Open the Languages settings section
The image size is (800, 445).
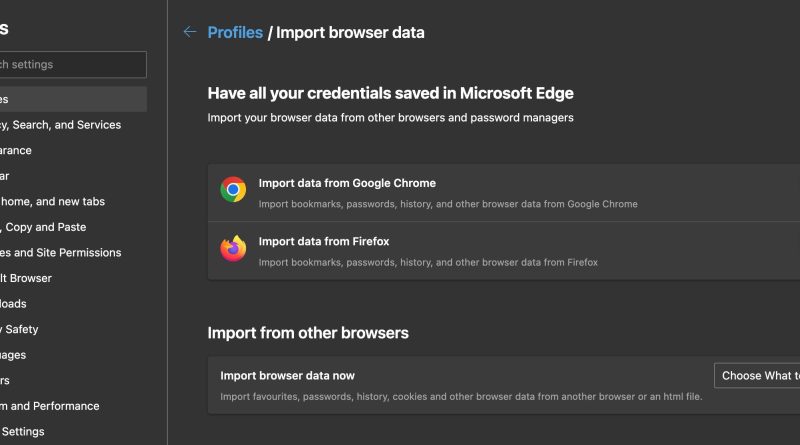pos(13,355)
